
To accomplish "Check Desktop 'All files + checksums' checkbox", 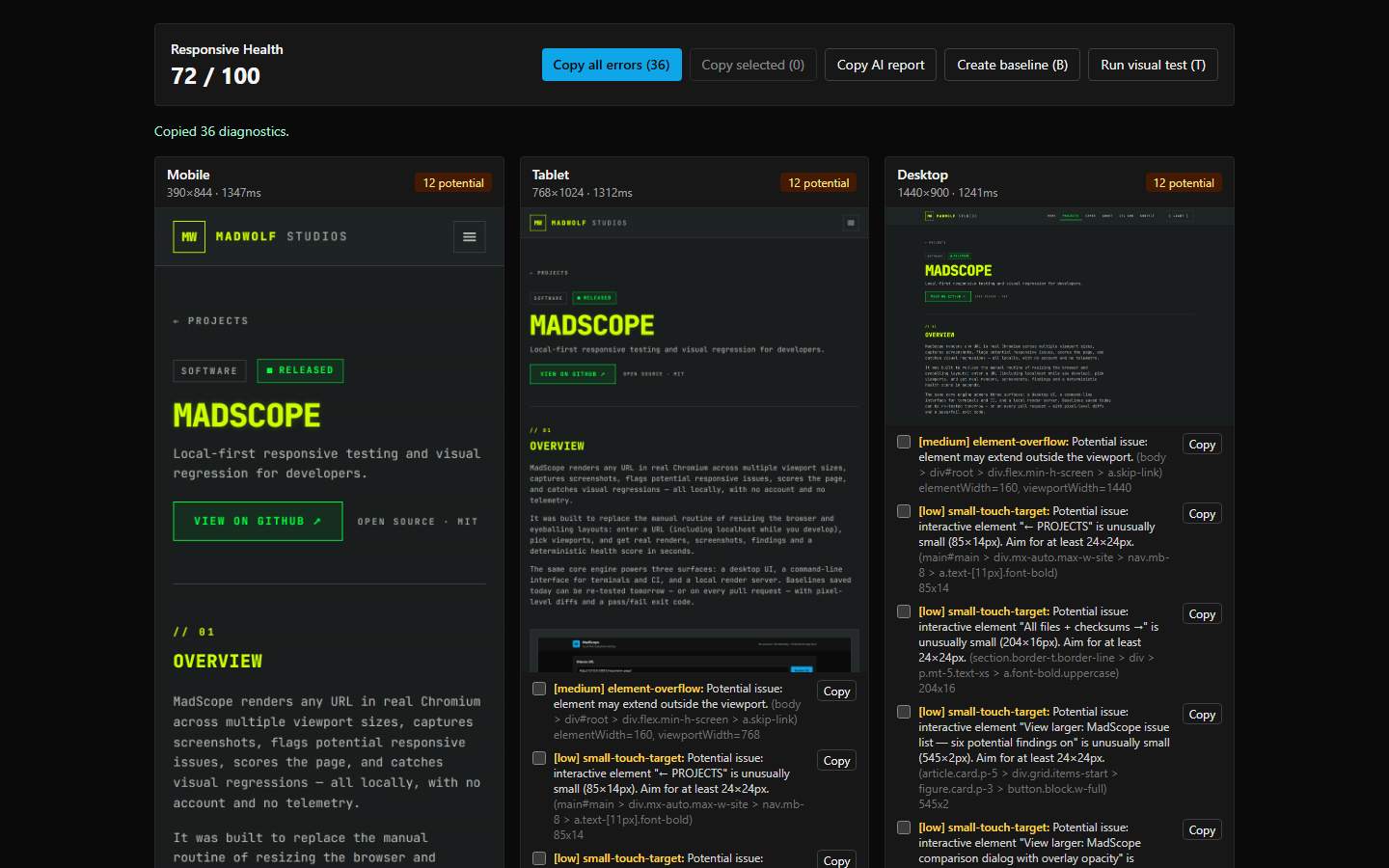I will tap(904, 611).
